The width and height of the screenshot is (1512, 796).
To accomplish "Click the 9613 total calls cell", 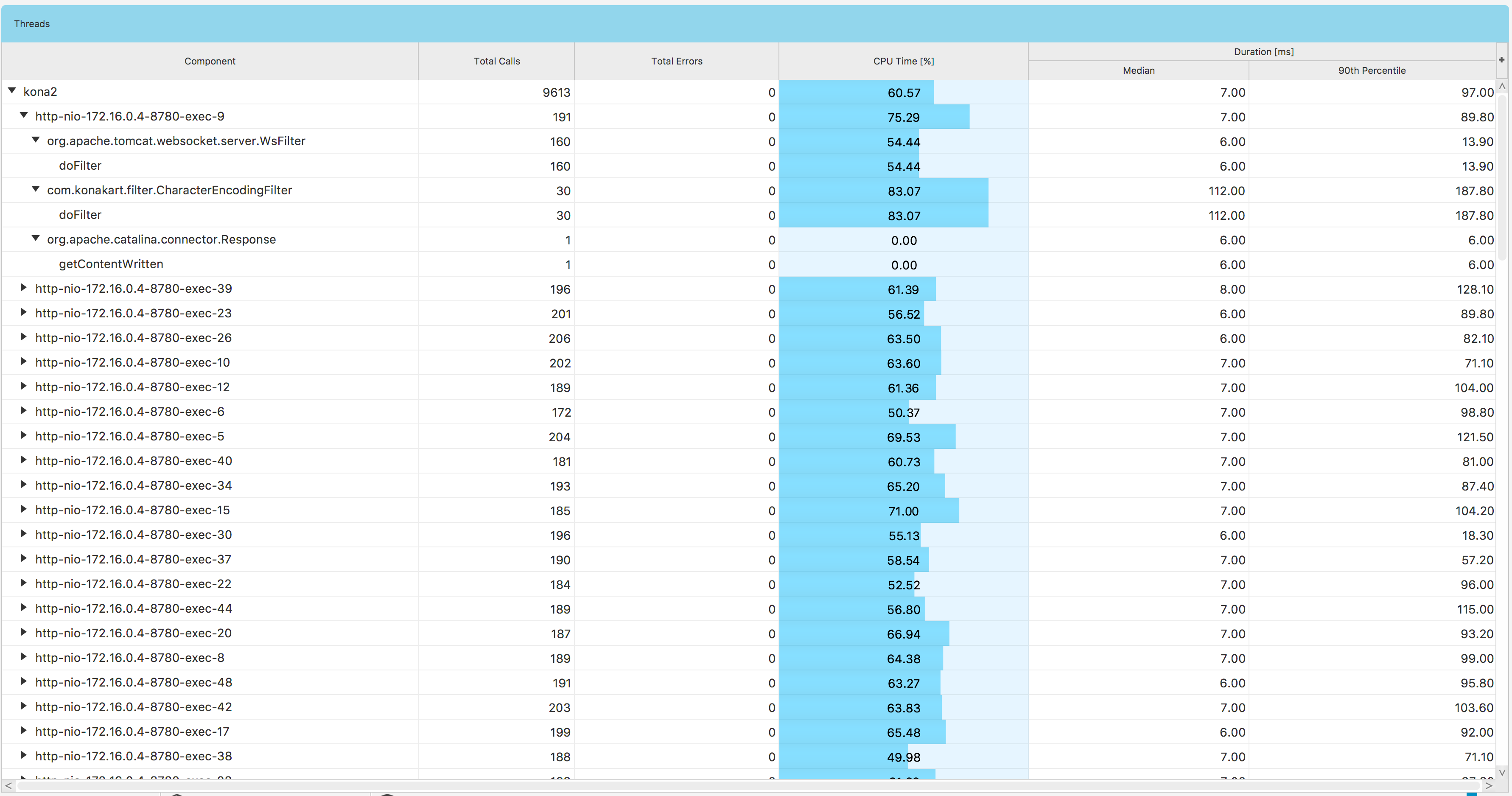I will coord(496,92).
